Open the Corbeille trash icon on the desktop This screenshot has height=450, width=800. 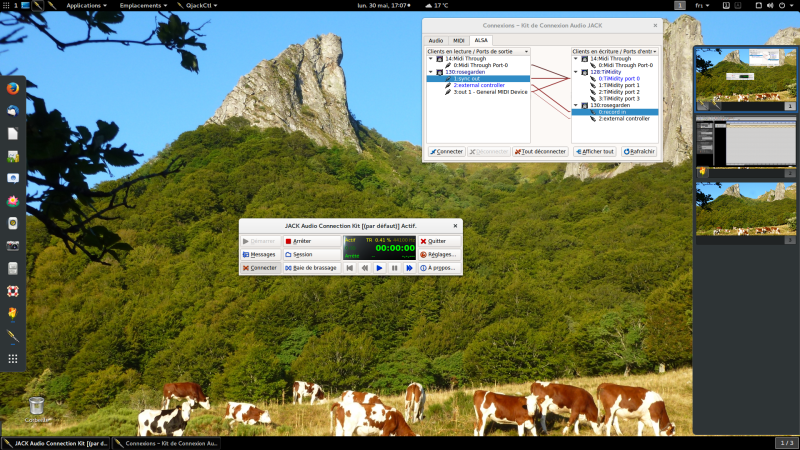[x=36, y=410]
